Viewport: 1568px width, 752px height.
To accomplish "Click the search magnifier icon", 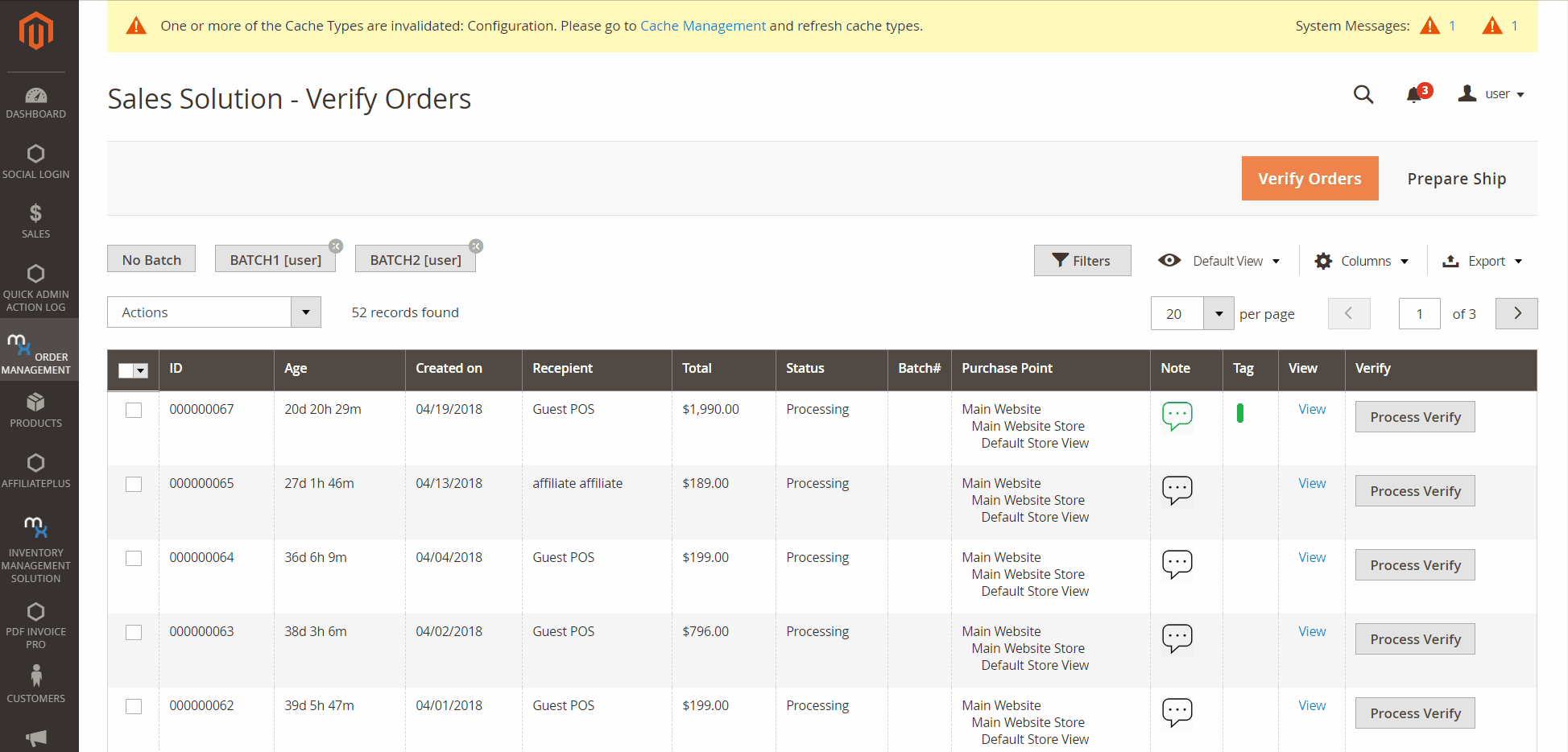I will (1363, 94).
